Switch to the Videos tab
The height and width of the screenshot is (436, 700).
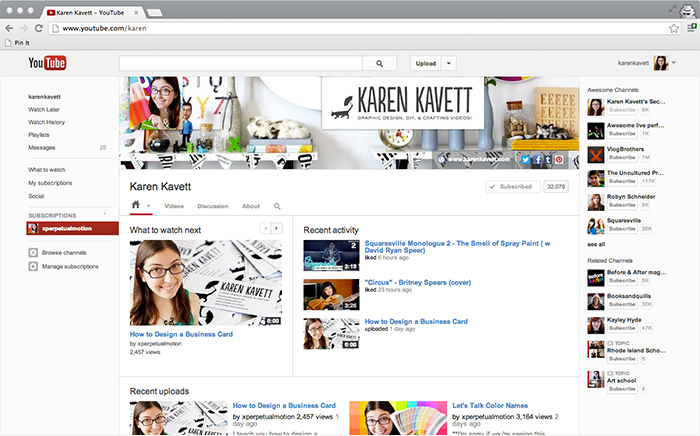pos(174,206)
